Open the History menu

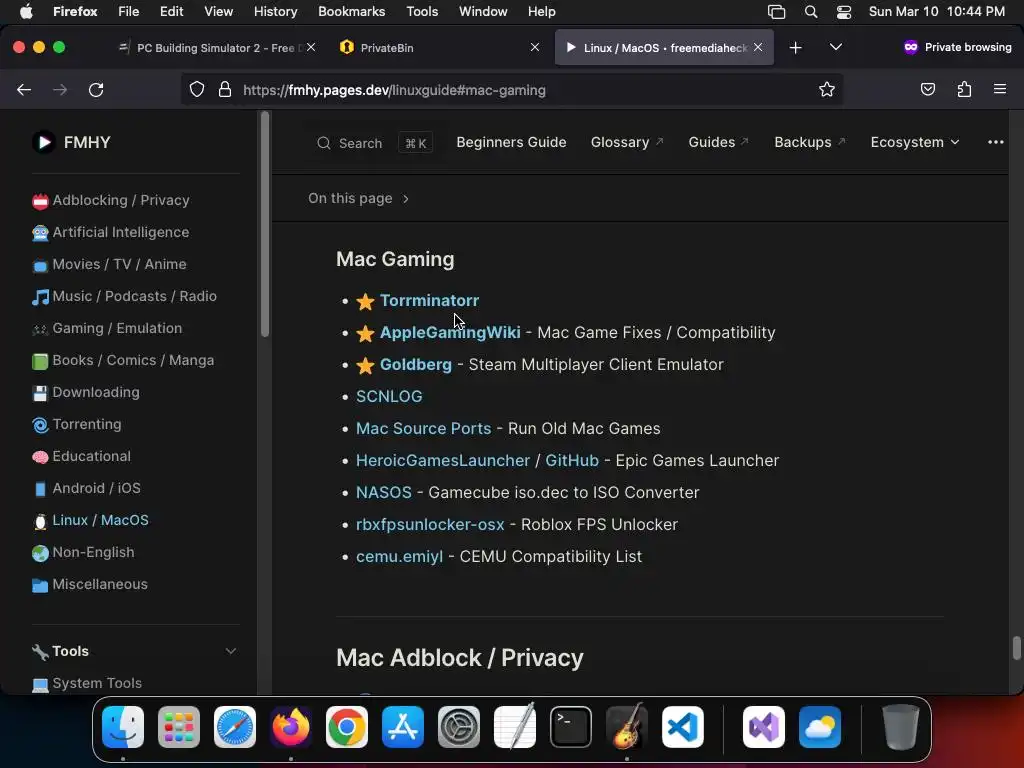pyautogui.click(x=275, y=11)
